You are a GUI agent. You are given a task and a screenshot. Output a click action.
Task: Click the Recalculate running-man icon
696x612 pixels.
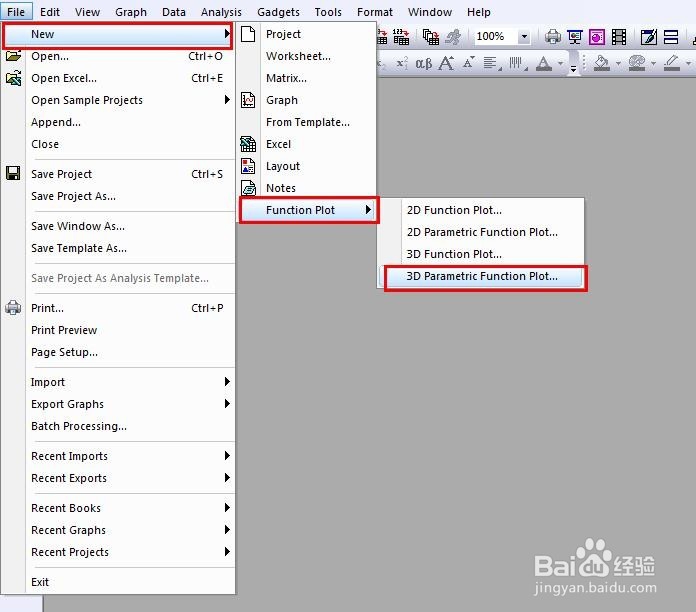coord(454,36)
